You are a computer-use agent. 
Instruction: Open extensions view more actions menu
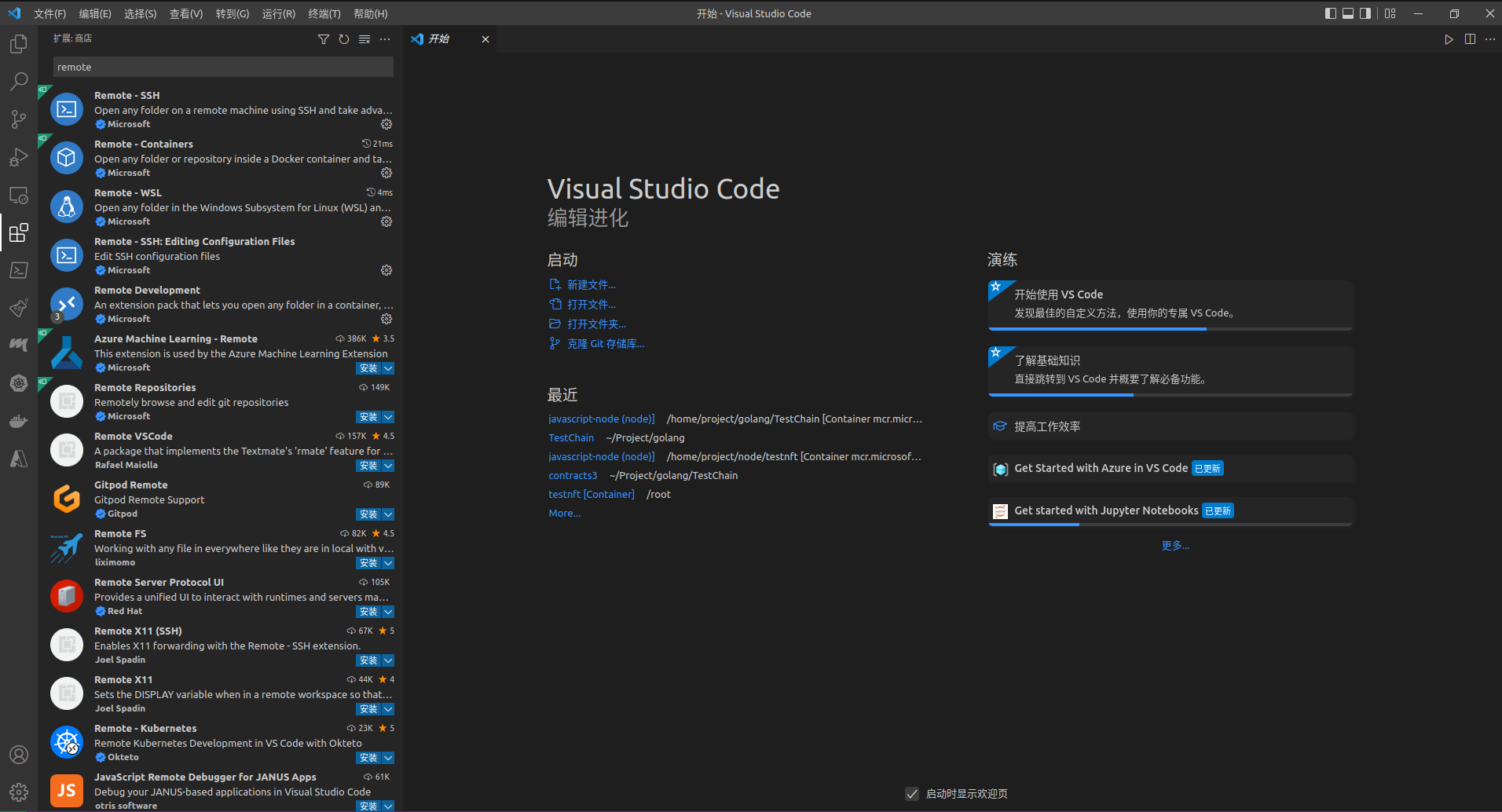[x=385, y=39]
